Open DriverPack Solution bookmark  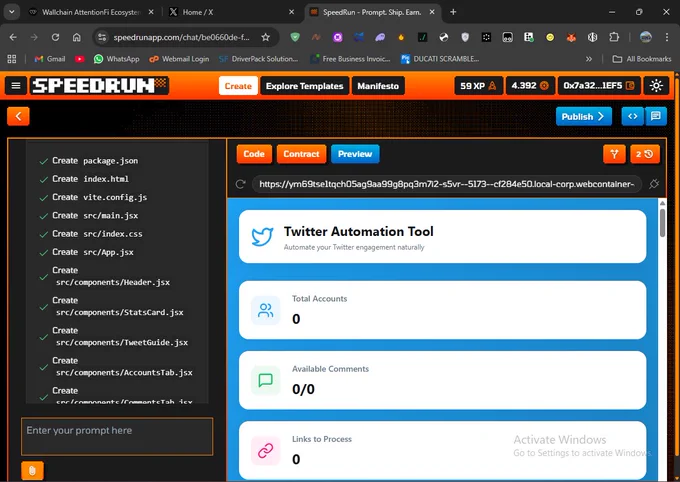point(258,59)
